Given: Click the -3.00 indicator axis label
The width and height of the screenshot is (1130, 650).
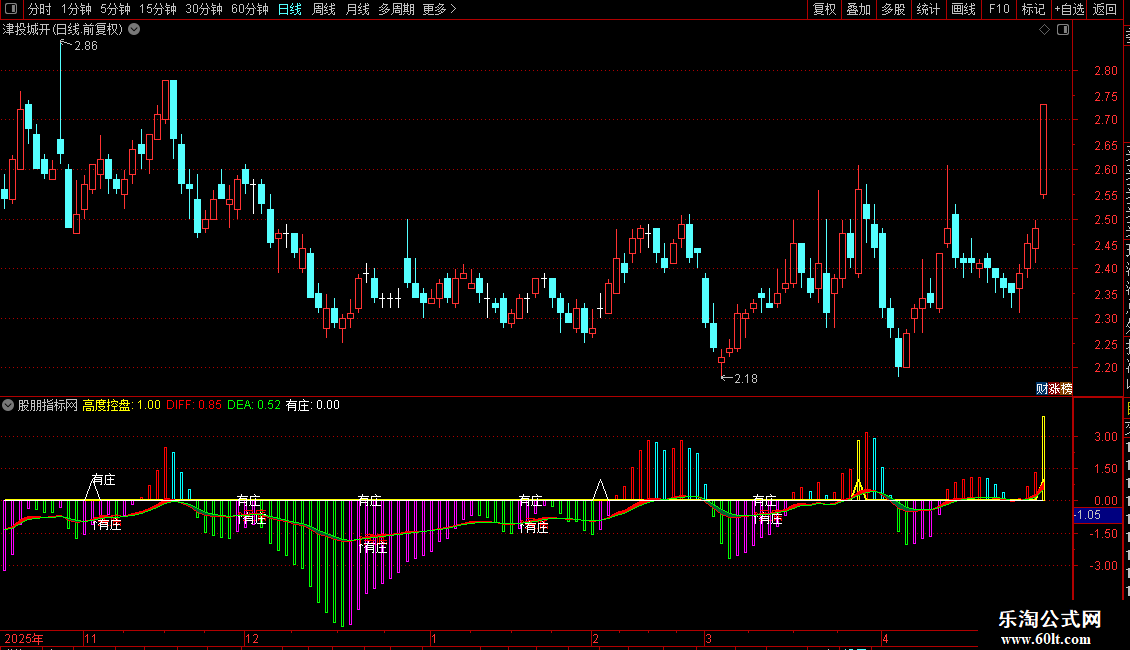Looking at the screenshot, I should pos(1103,566).
